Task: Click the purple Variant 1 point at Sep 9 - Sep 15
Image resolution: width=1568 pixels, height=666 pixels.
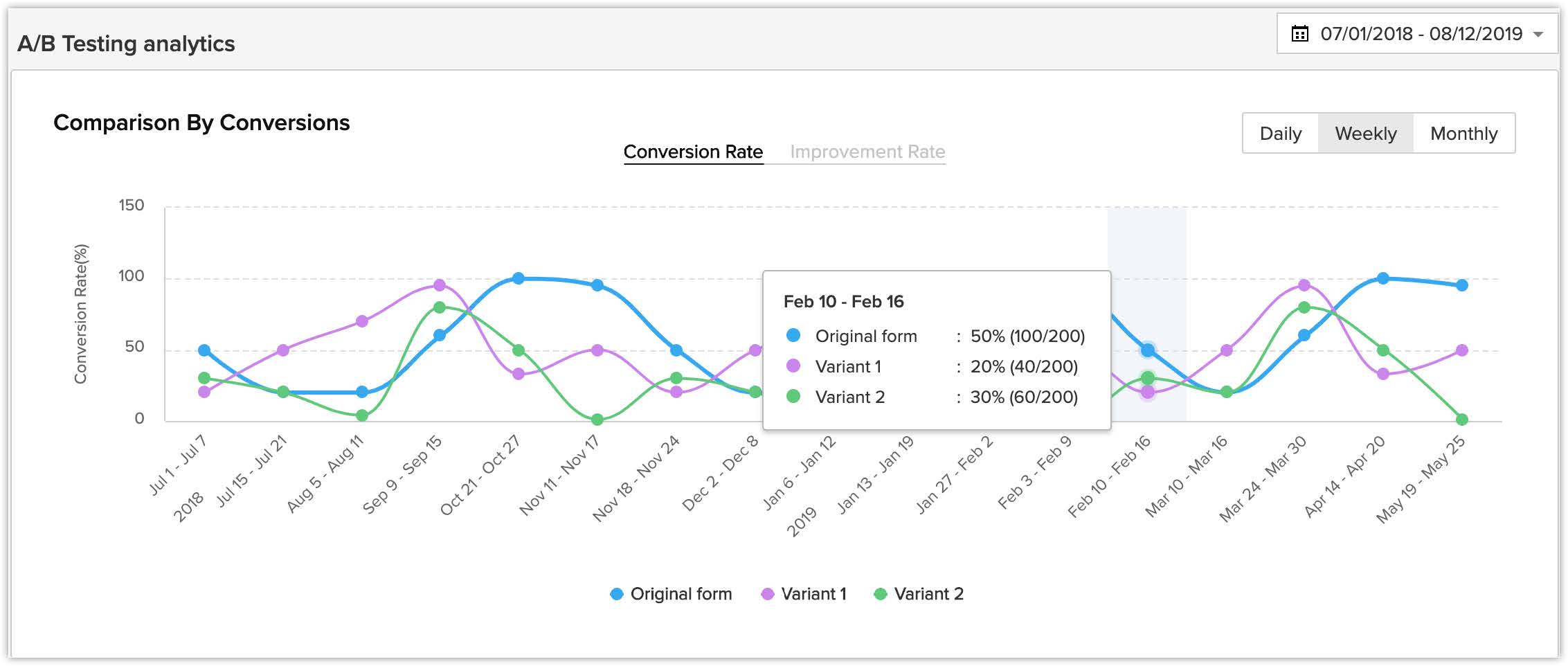Action: pos(440,285)
